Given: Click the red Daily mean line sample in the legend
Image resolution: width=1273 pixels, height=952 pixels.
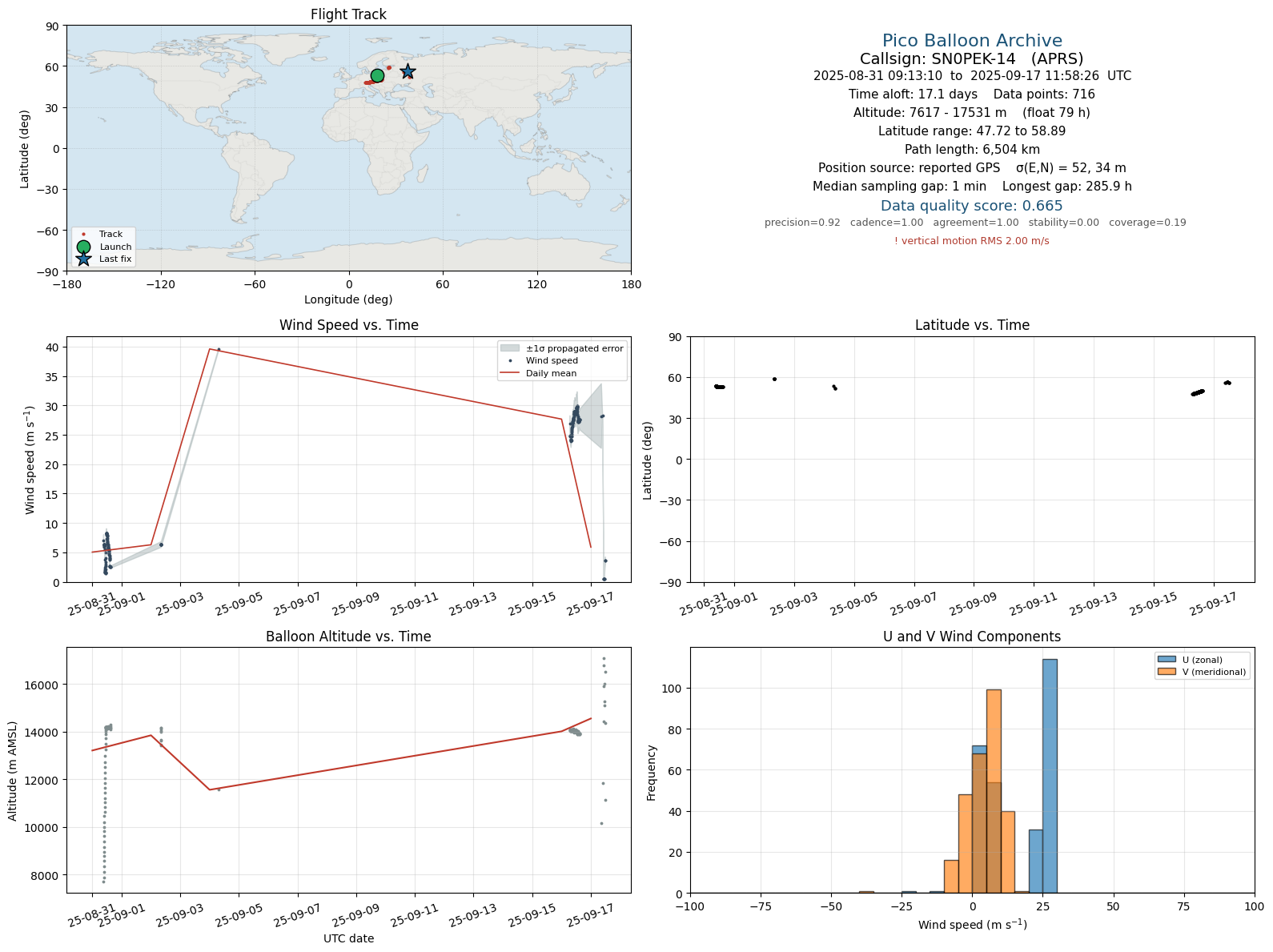Looking at the screenshot, I should [509, 373].
